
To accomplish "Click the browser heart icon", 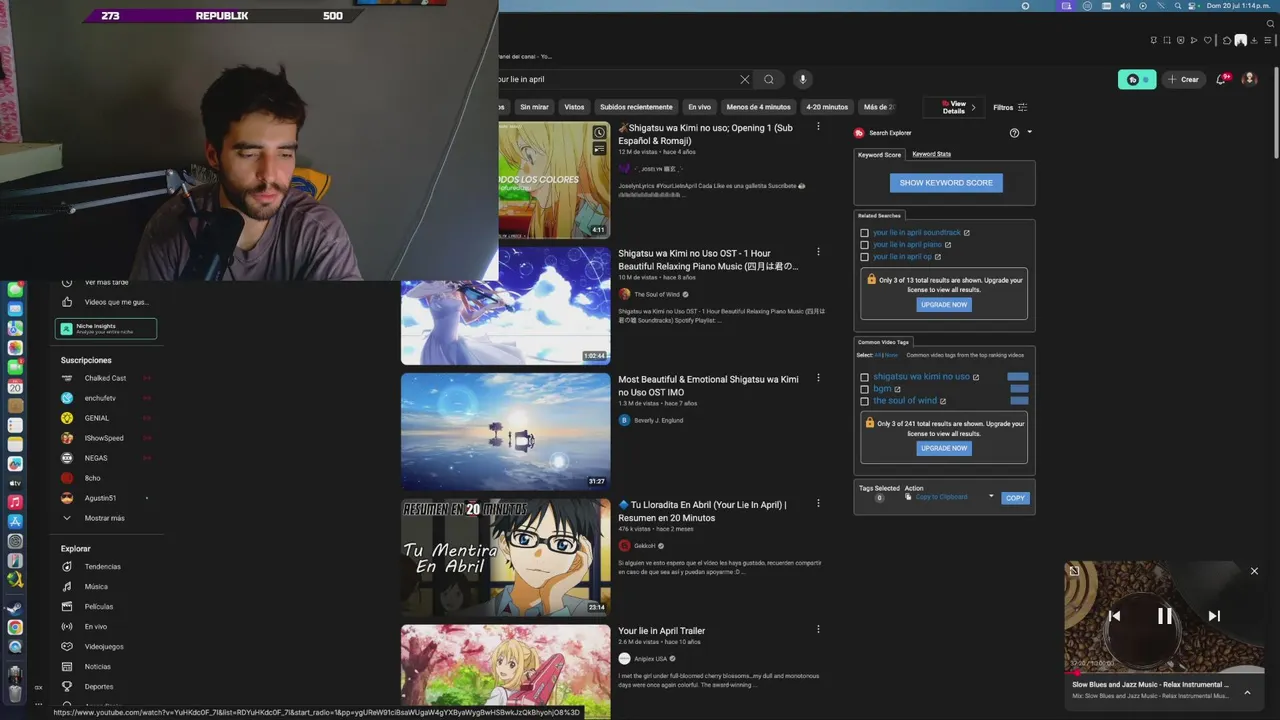I will (1208, 41).
